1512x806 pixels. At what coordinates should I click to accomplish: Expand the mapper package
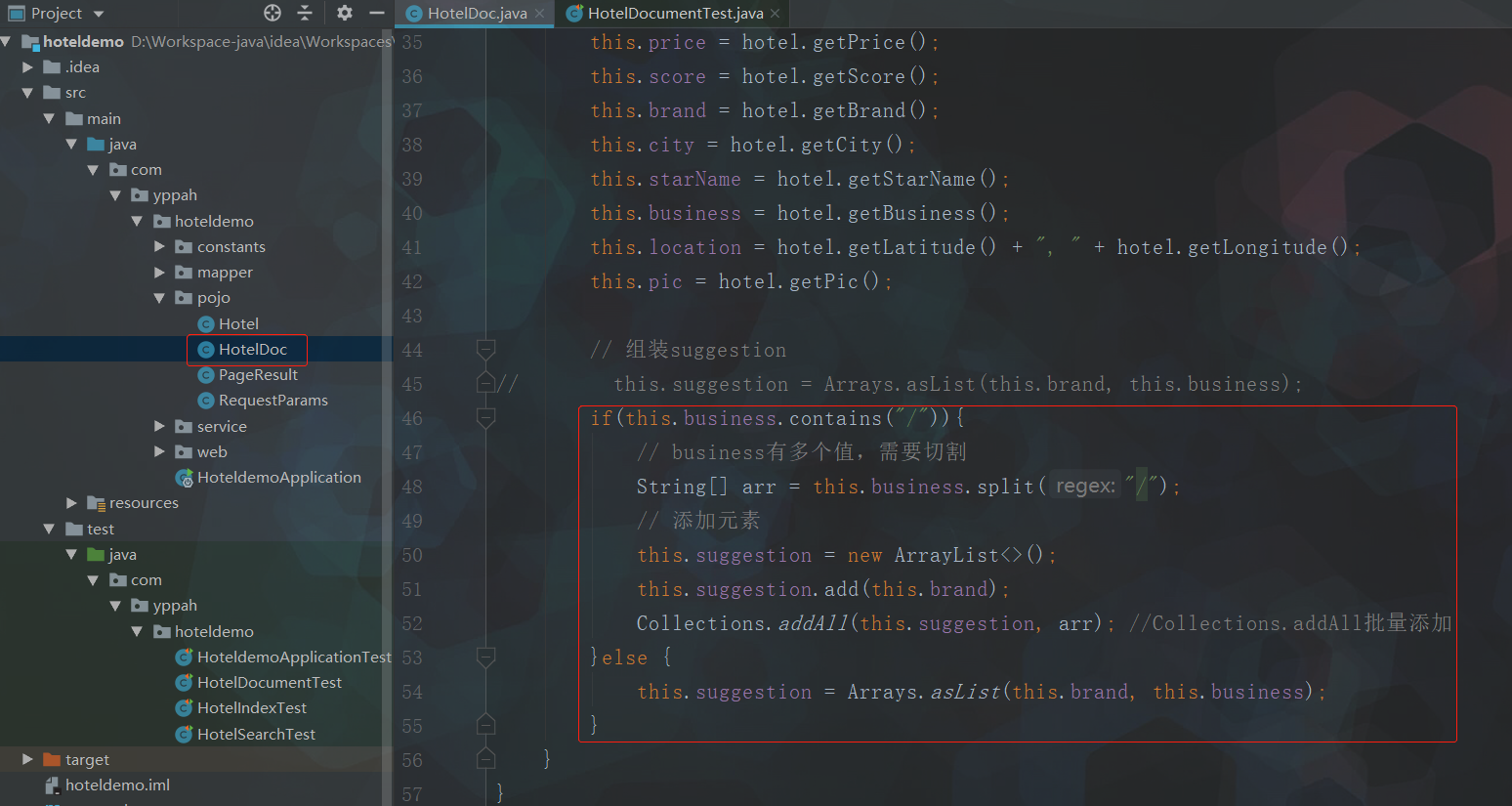tap(159, 273)
